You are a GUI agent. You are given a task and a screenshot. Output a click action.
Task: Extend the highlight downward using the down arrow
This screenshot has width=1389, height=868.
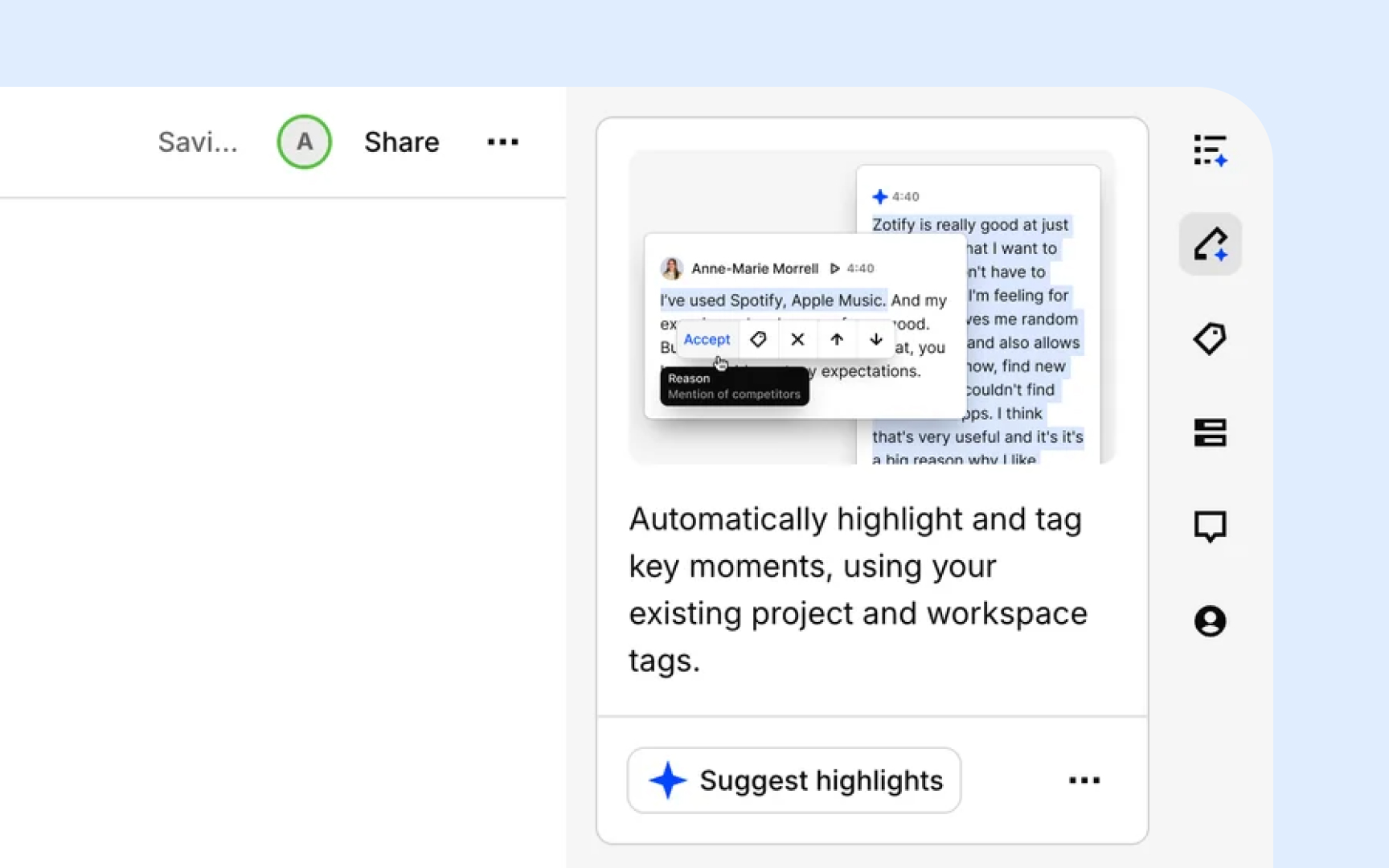click(875, 339)
